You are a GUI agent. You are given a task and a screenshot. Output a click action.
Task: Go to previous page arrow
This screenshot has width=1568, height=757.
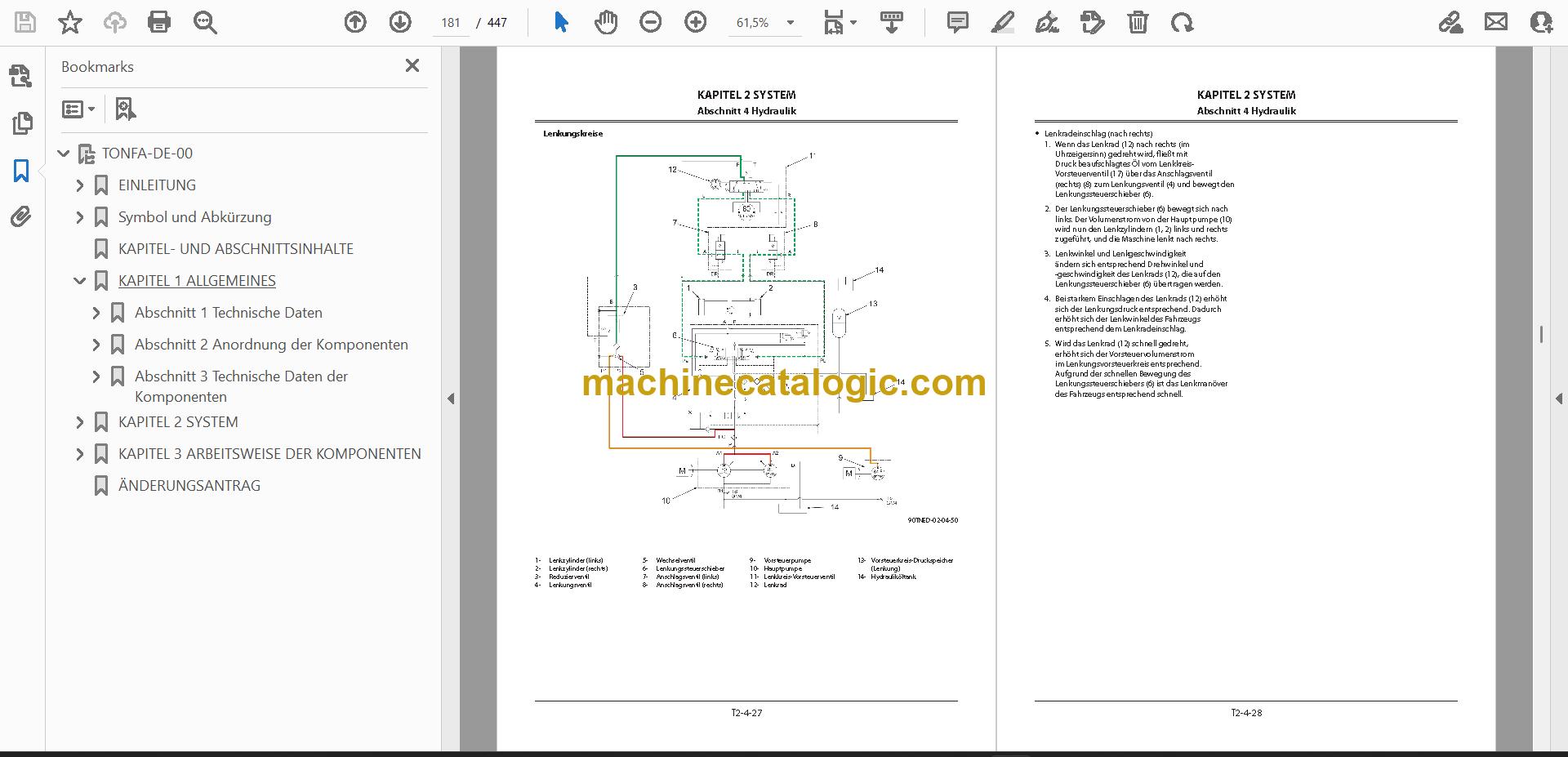click(x=355, y=22)
